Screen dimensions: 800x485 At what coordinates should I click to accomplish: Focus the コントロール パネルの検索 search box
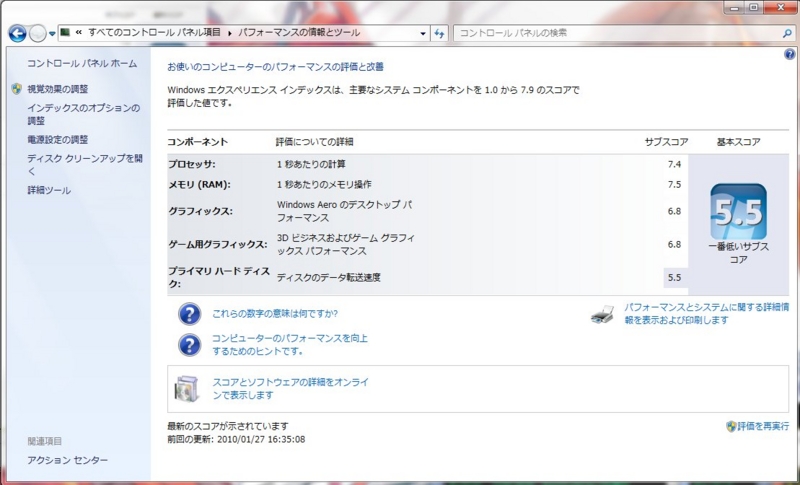pyautogui.click(x=617, y=33)
